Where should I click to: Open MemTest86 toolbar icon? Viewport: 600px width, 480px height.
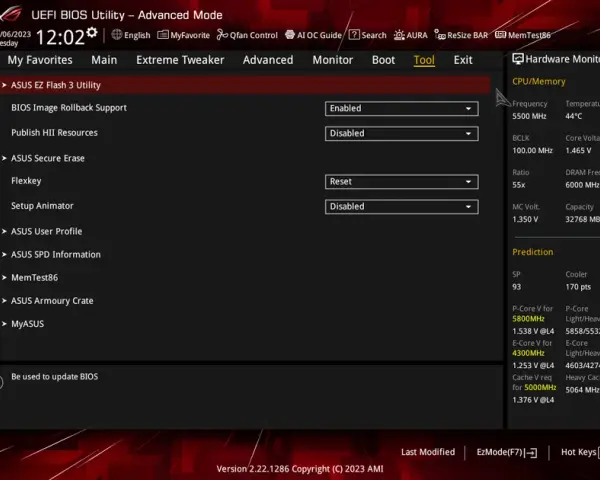tap(500, 35)
